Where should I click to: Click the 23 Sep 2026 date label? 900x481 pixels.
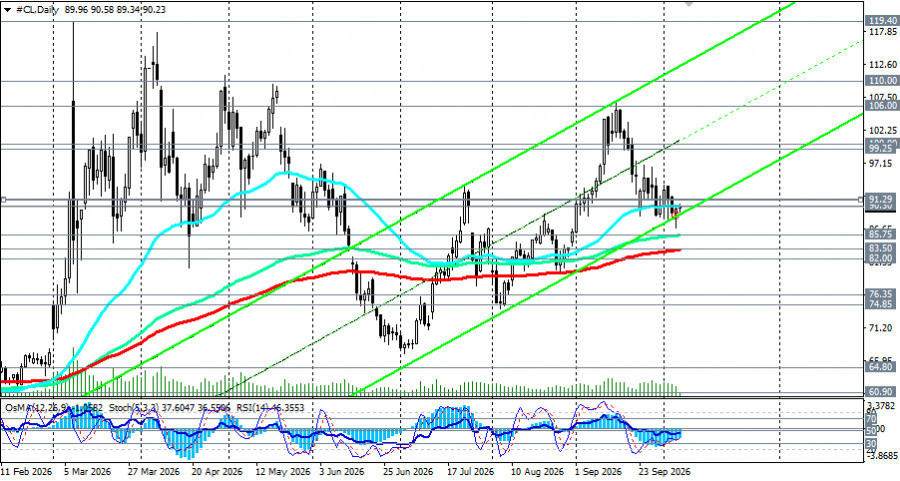click(664, 472)
